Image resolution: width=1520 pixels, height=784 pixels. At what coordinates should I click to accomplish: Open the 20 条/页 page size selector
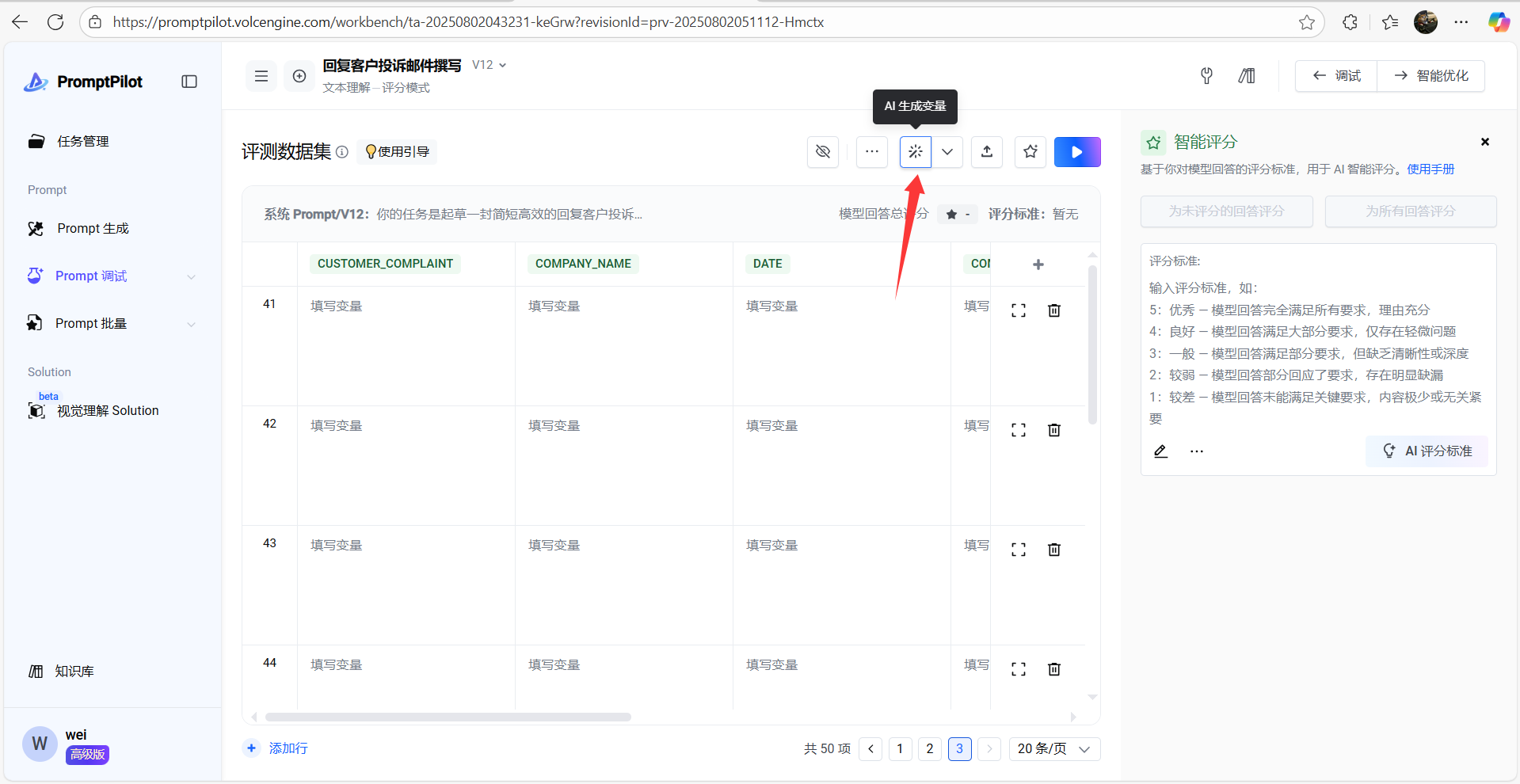click(x=1054, y=749)
